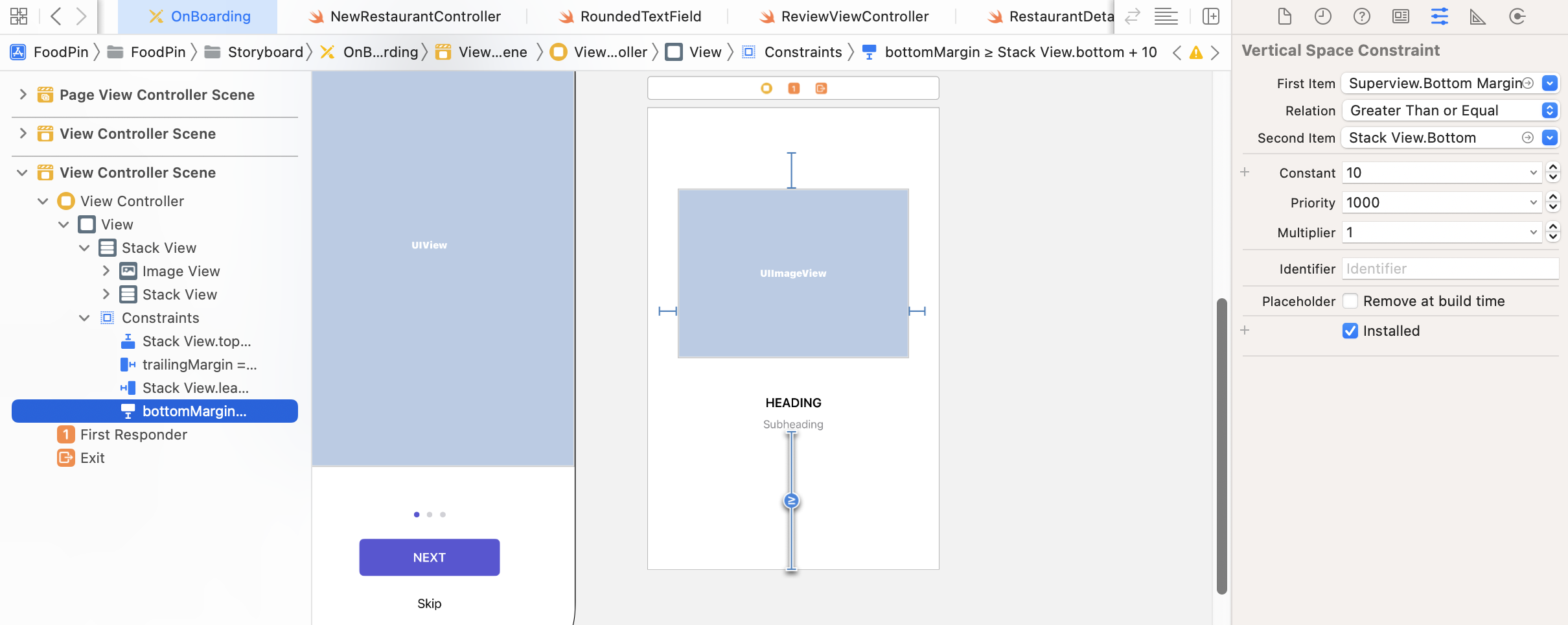
Task: Expand the Page View Controller Scene
Action: pyautogui.click(x=23, y=95)
